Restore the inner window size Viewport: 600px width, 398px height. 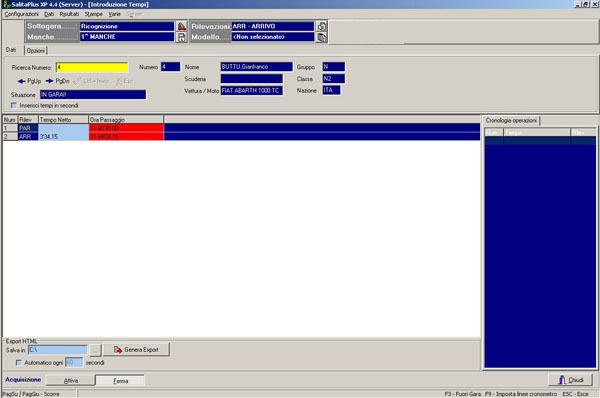coord(586,4)
